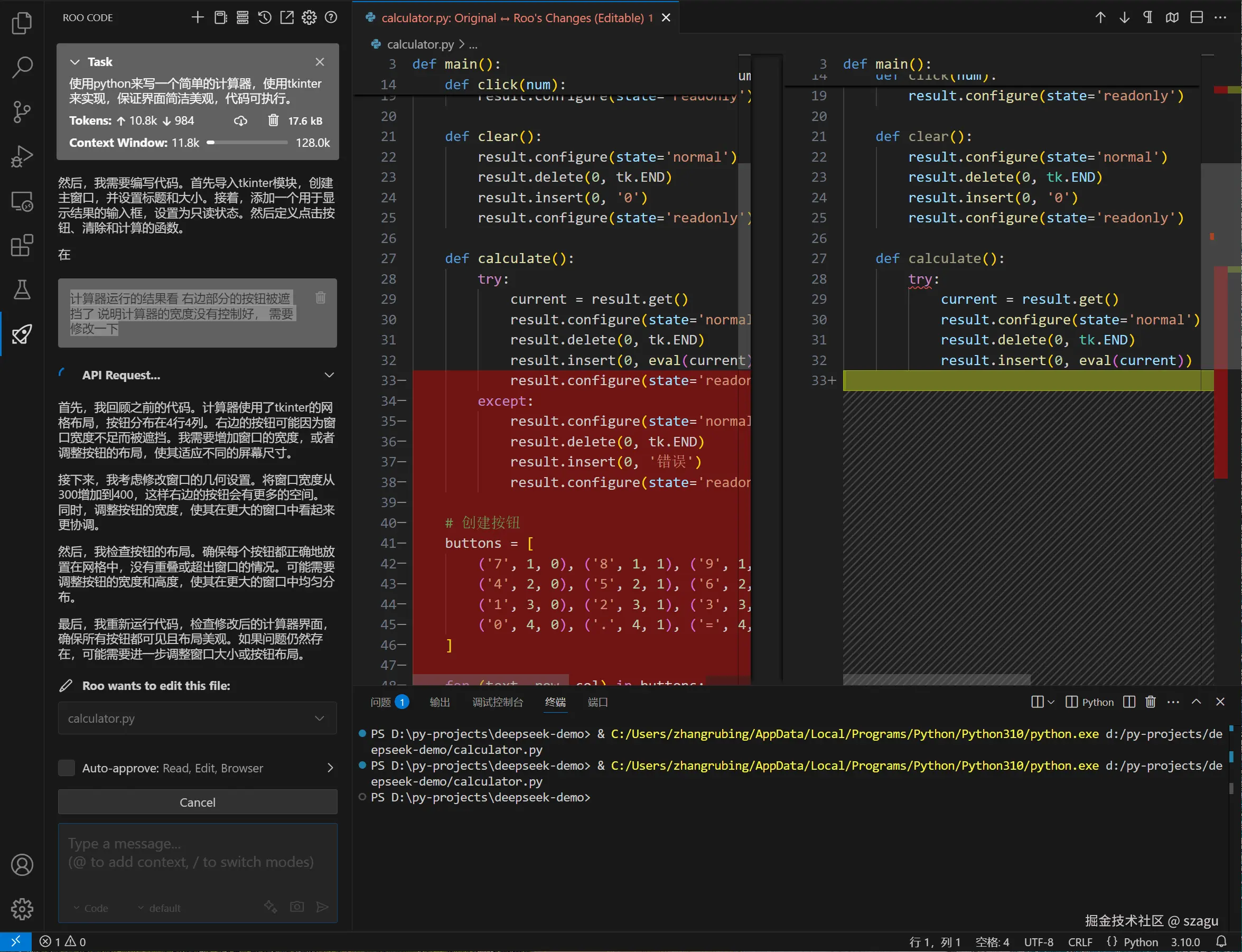This screenshot has width=1242, height=952.
Task: Start a new Roo task with plus icon
Action: [x=197, y=17]
